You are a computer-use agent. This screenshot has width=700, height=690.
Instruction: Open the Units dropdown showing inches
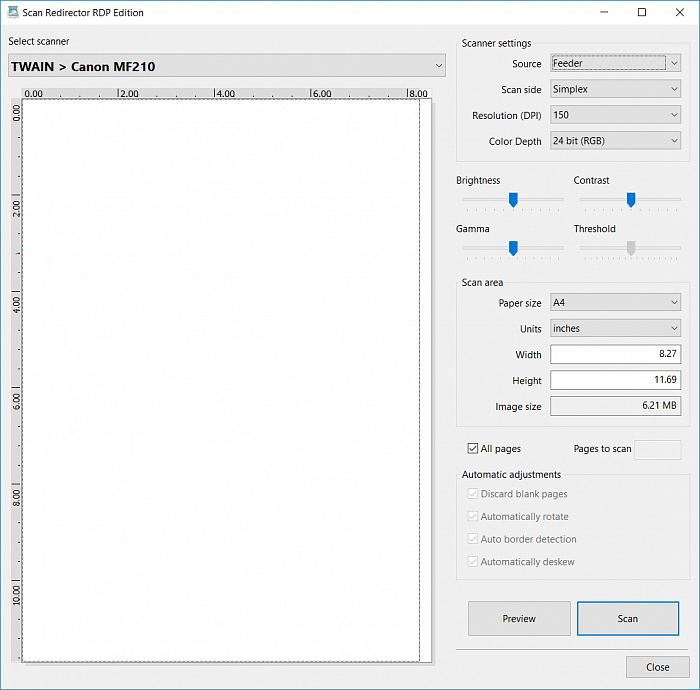tap(615, 328)
